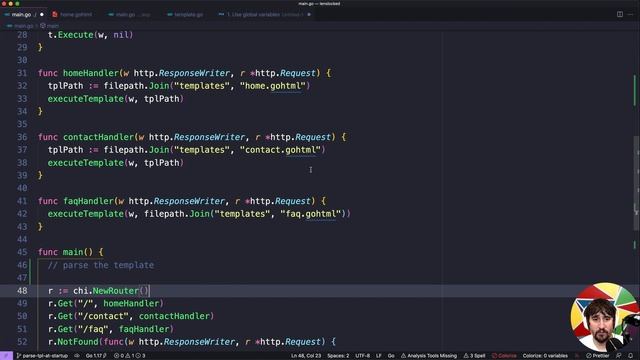Click the red Colorize status item
The height and width of the screenshot is (360, 640).
point(504,356)
